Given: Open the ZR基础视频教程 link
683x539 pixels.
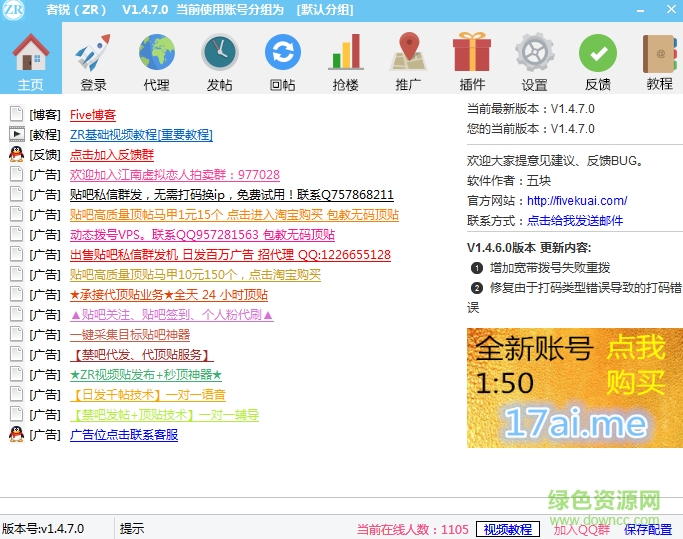Looking at the screenshot, I should [x=141, y=135].
